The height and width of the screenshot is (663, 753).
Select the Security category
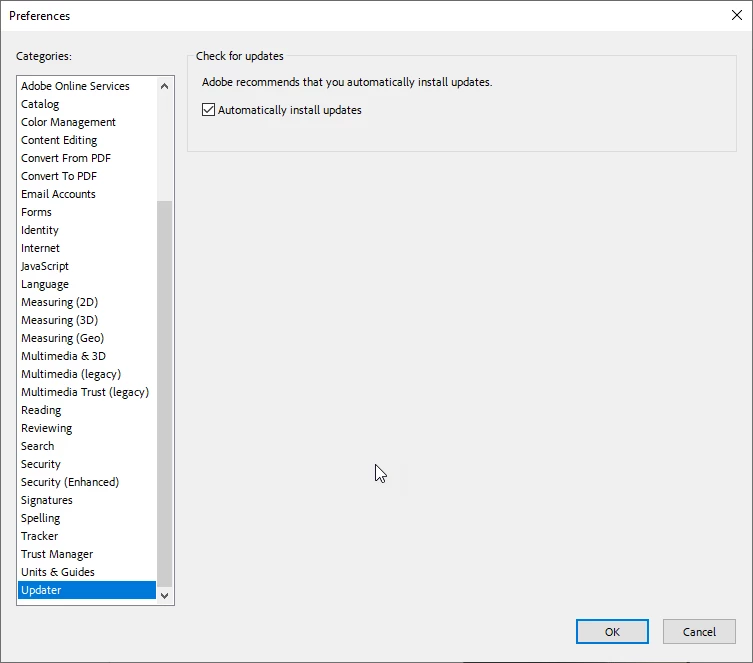tap(87, 464)
